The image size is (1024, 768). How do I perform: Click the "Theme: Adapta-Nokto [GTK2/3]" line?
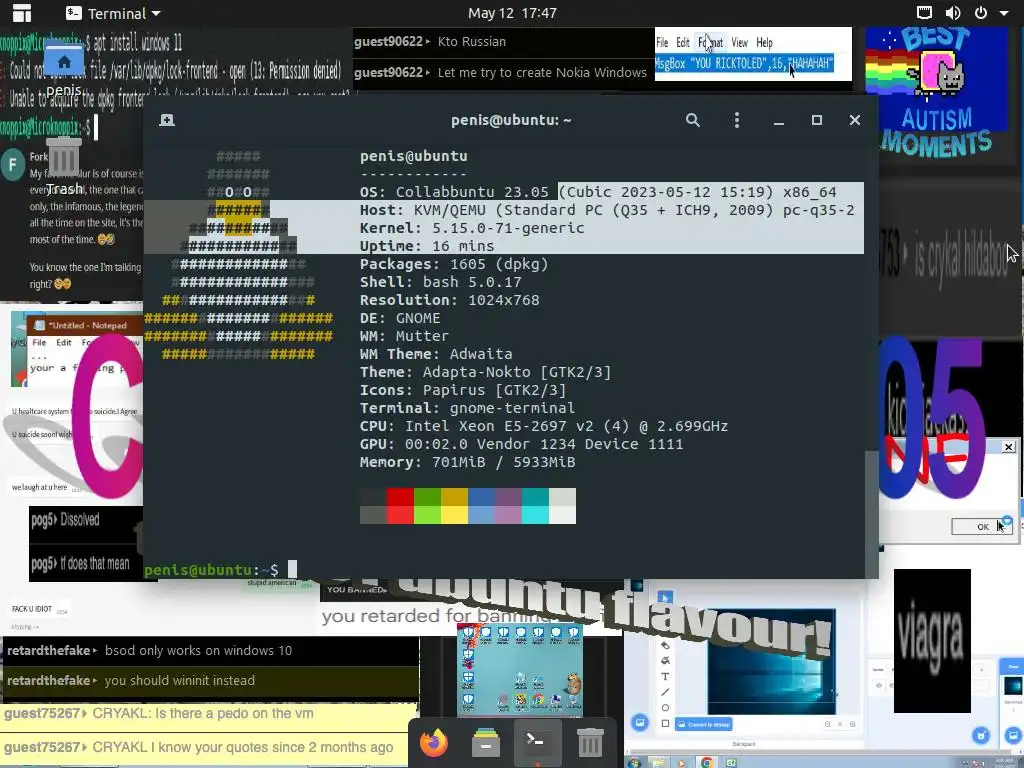click(485, 372)
